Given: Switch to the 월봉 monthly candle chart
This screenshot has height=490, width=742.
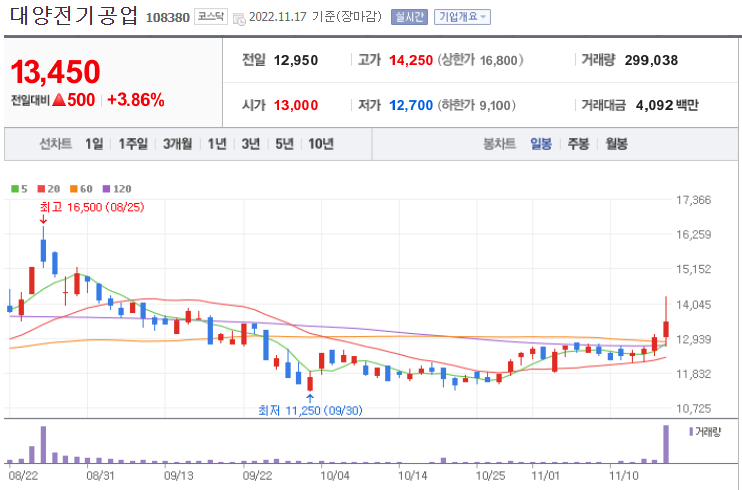Looking at the screenshot, I should point(617,143).
